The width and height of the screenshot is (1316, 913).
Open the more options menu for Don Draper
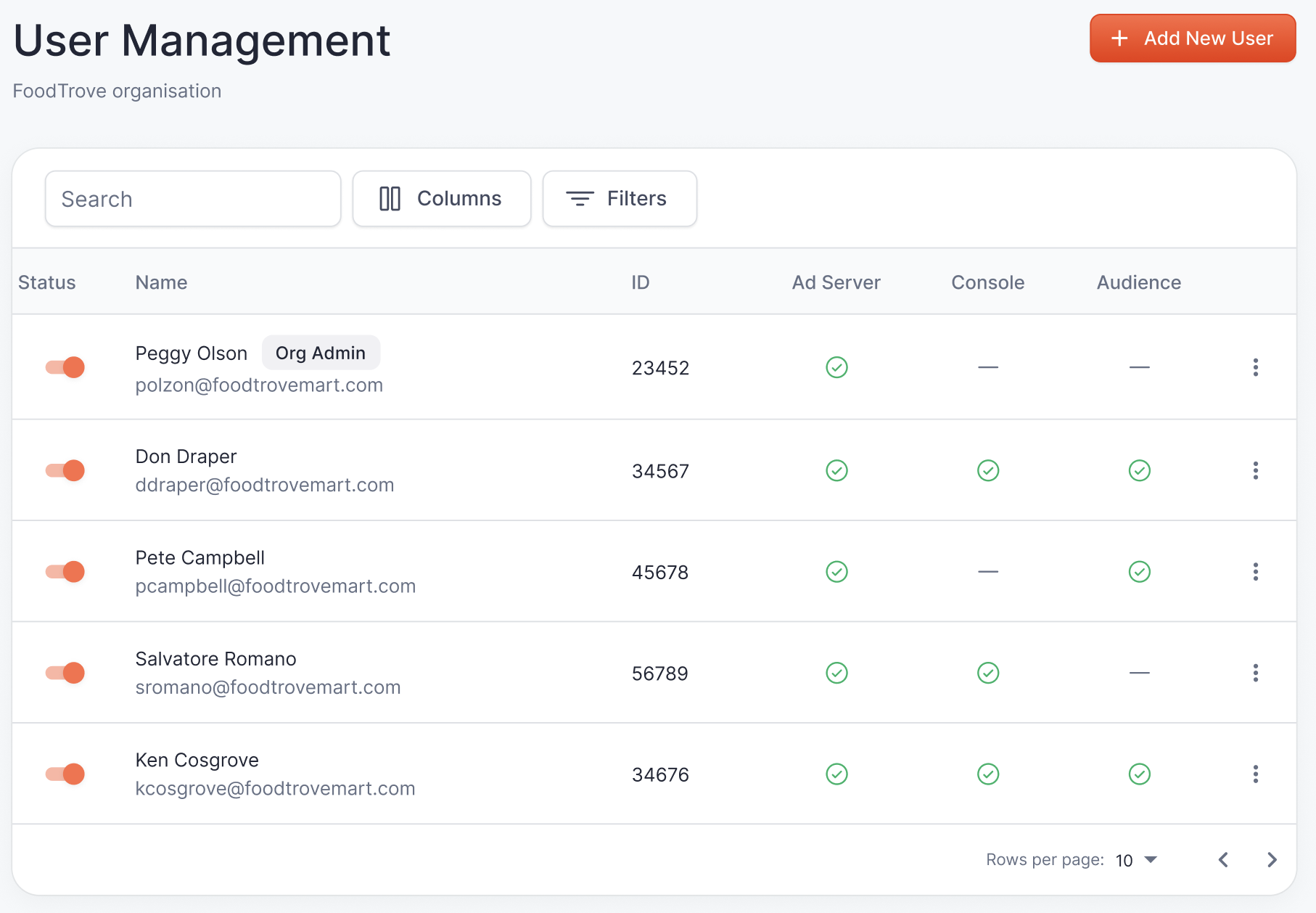click(x=1255, y=470)
